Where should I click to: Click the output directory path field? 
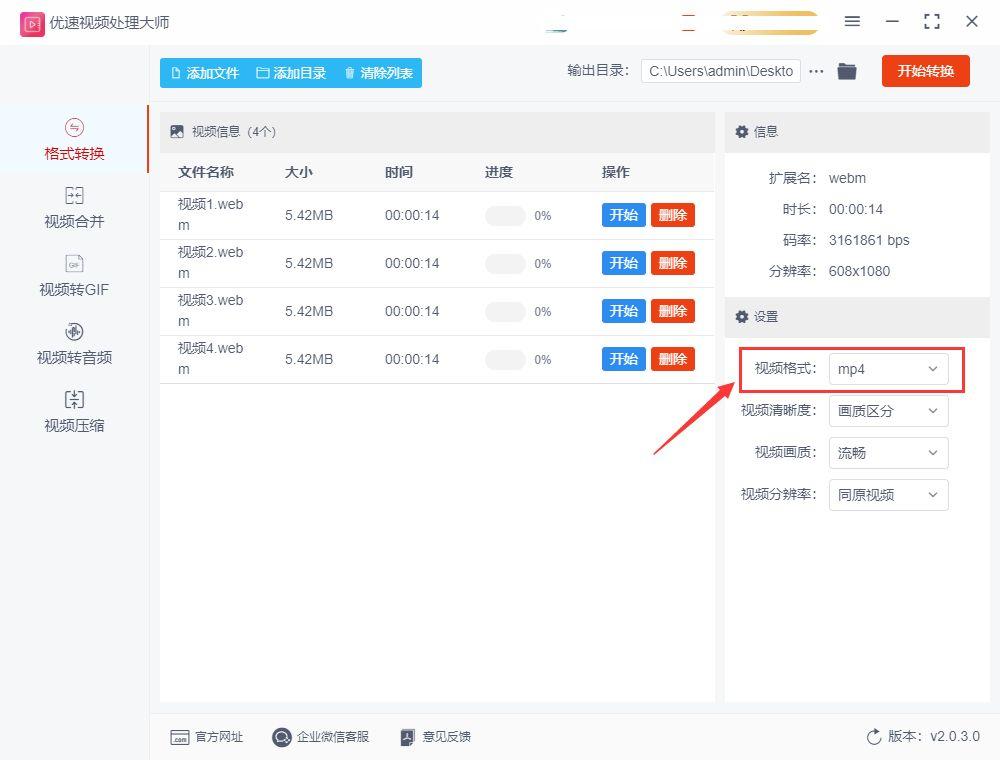[720, 71]
